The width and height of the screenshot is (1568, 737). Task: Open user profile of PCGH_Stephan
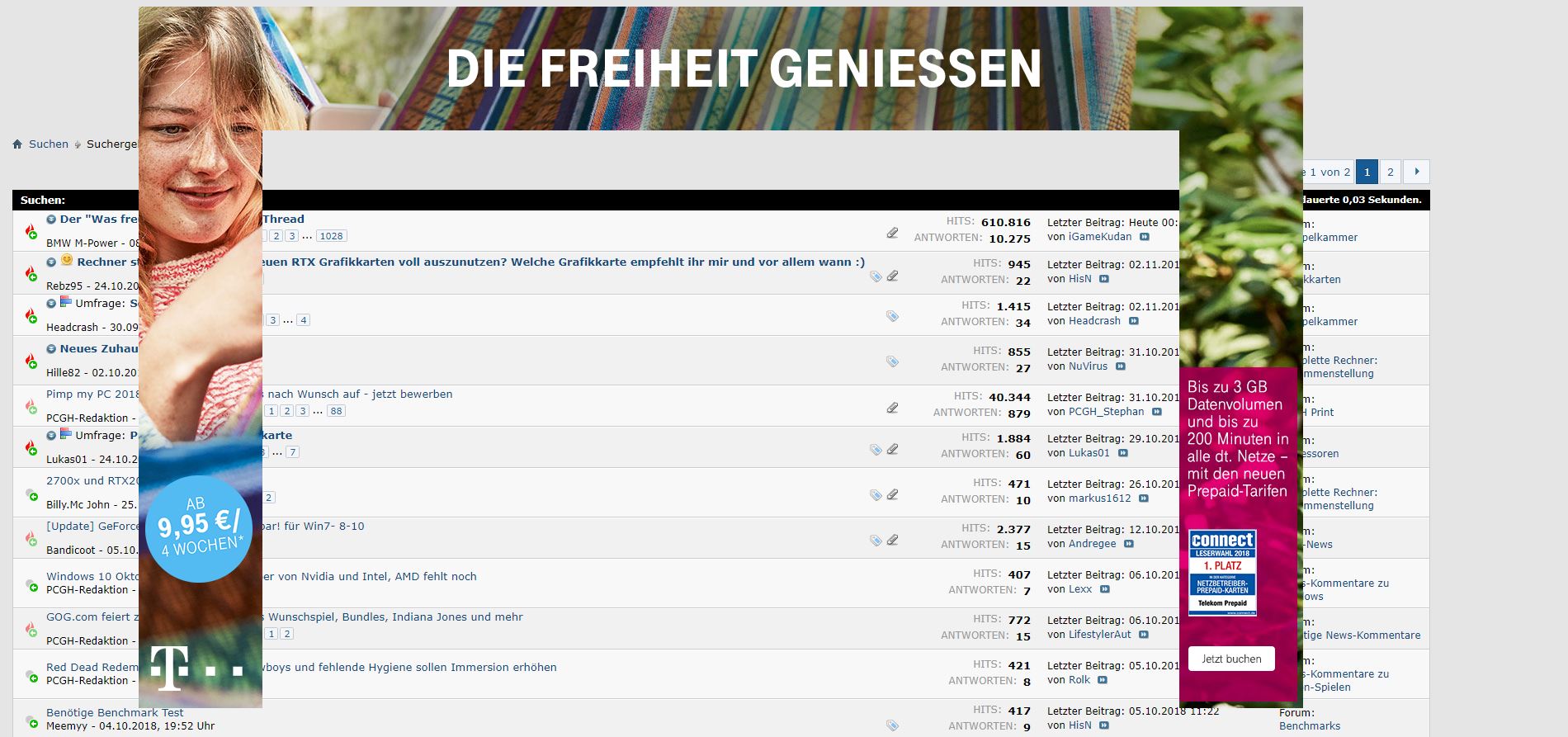coord(1107,412)
